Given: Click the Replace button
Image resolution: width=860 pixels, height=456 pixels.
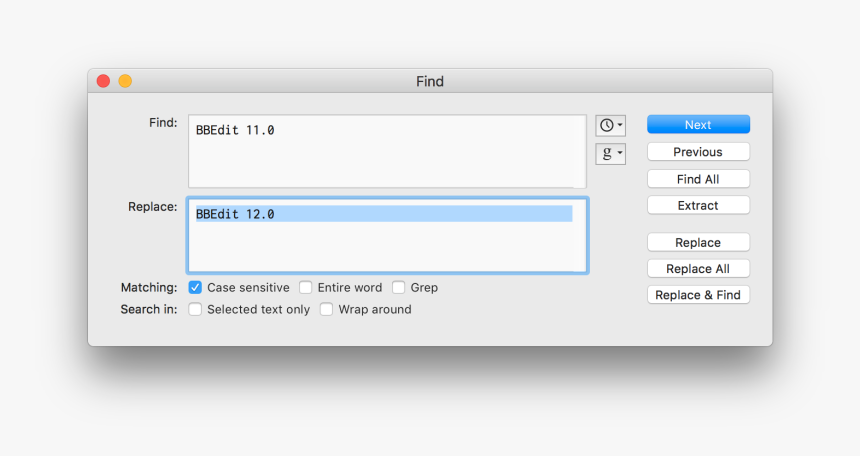Looking at the screenshot, I should (x=698, y=243).
